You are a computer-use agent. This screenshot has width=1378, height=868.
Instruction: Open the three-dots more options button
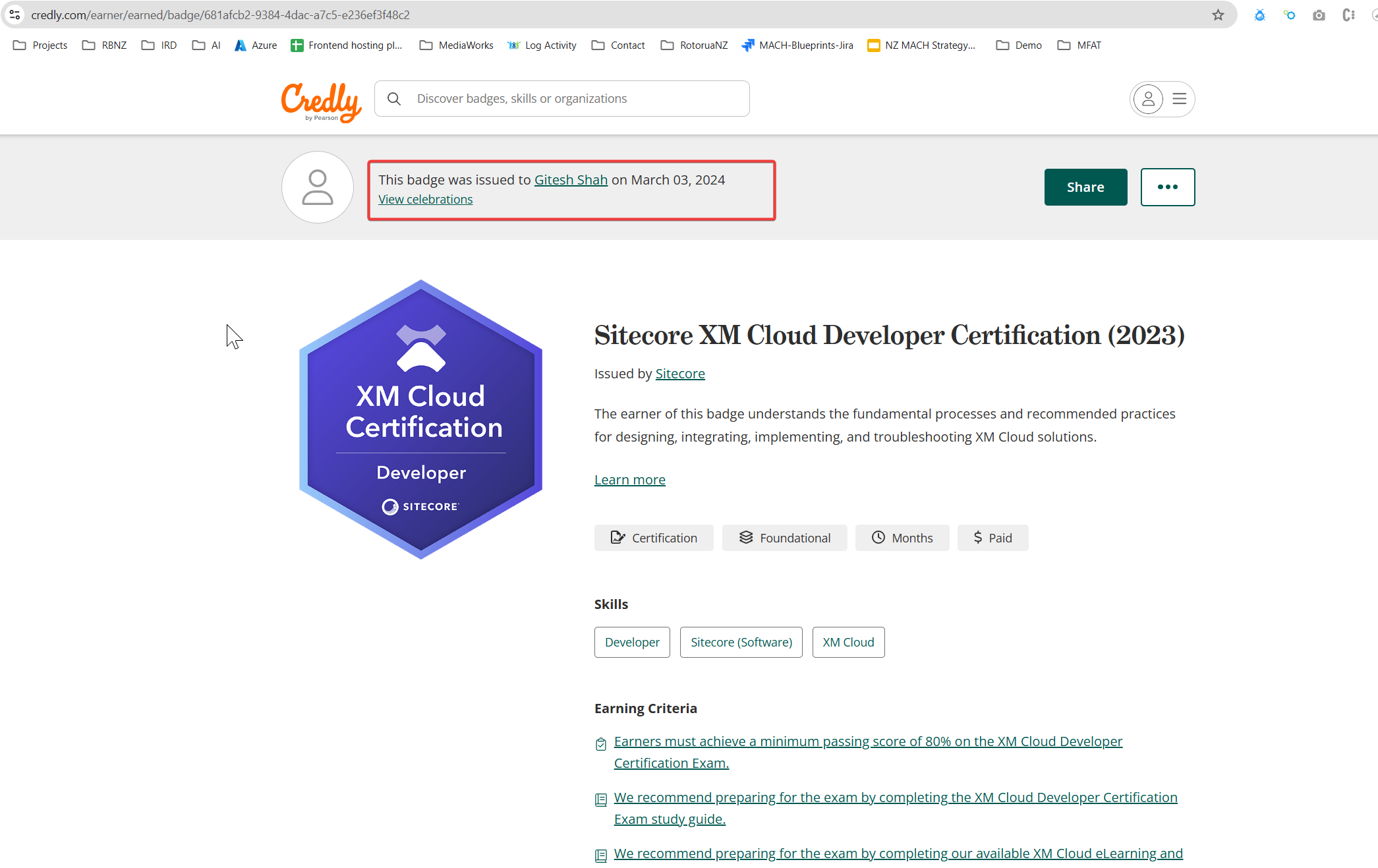tap(1168, 187)
